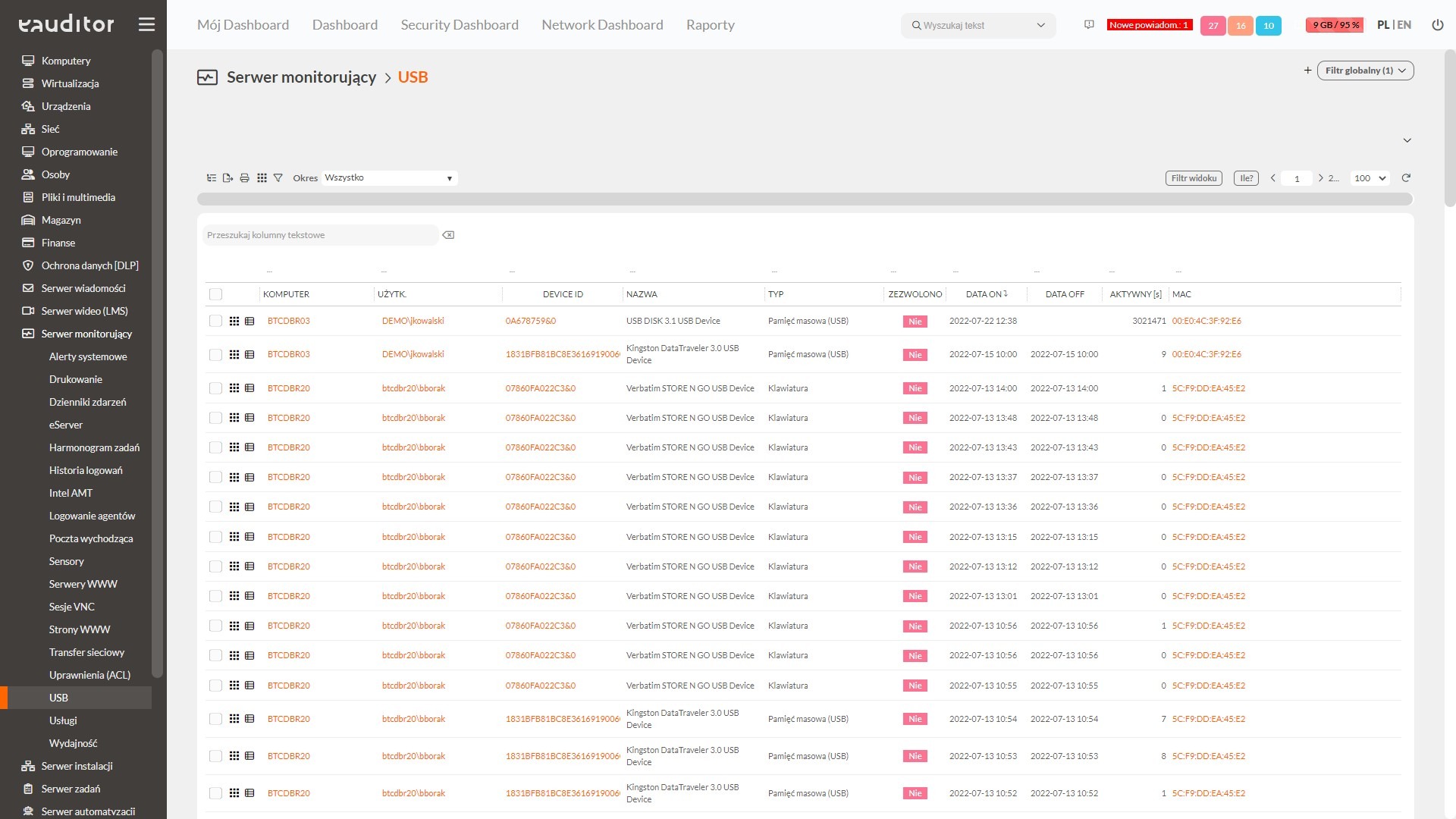Screen dimensions: 1456x819
Task: Open Historia logowań in the sidebar
Action: [86, 470]
